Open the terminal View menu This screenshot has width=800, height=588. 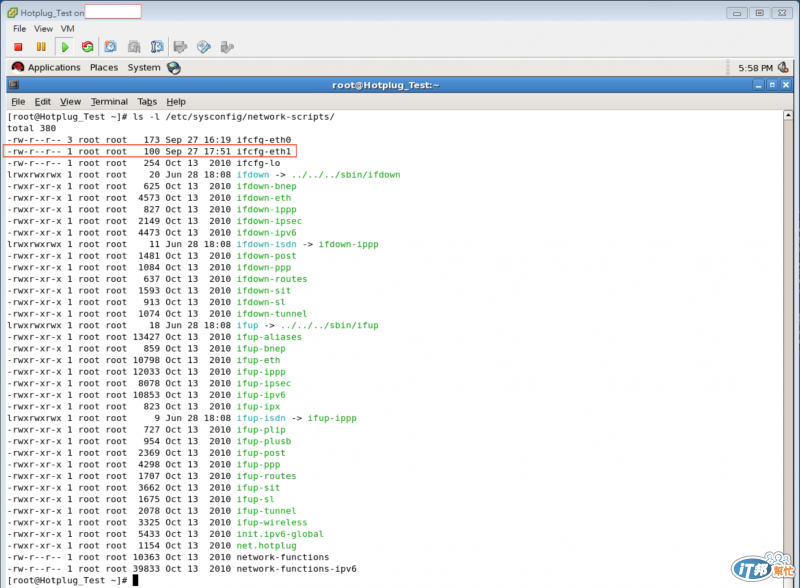point(70,102)
